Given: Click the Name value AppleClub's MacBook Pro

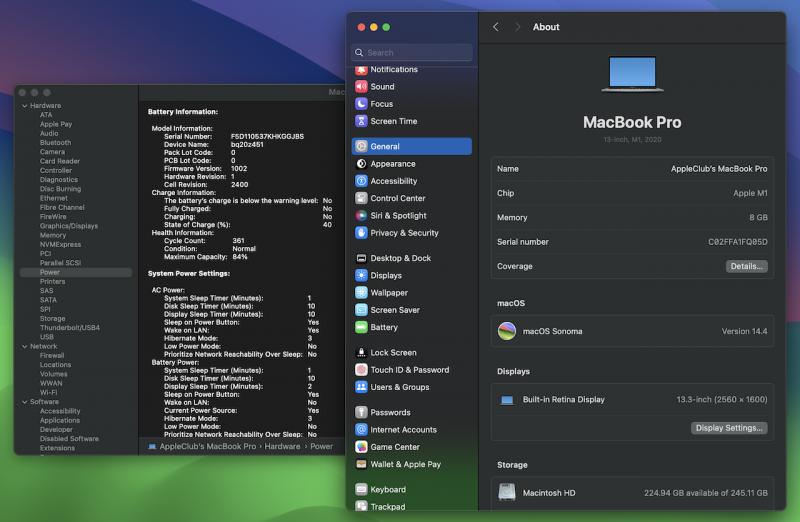Looking at the screenshot, I should pyautogui.click(x=719, y=169).
